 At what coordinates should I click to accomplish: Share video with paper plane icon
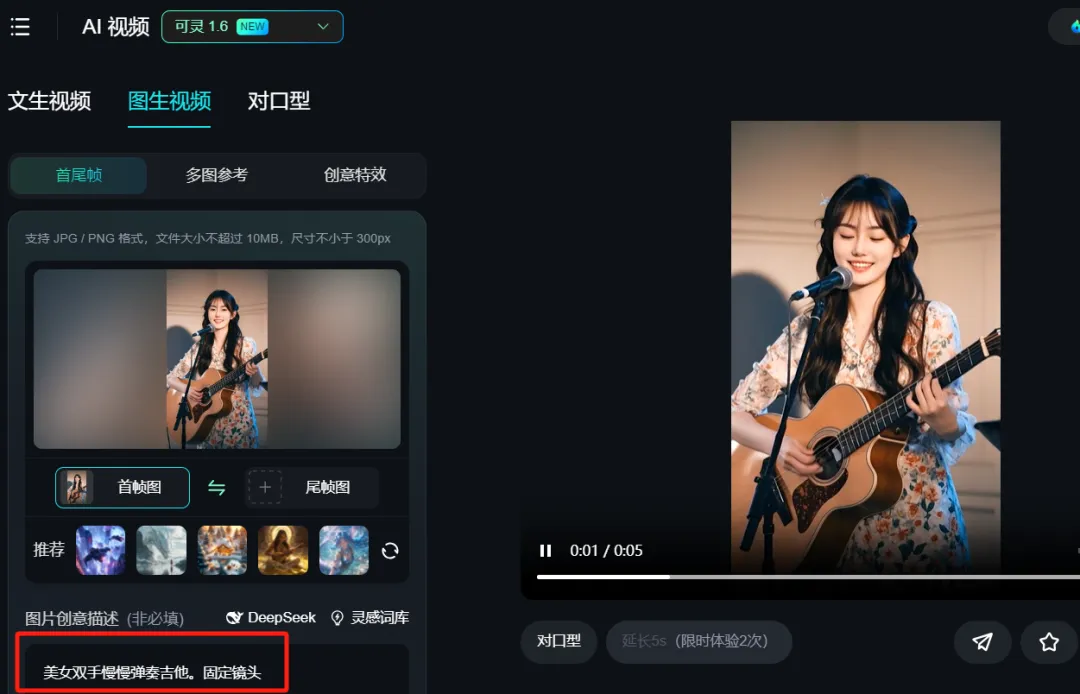tap(982, 642)
